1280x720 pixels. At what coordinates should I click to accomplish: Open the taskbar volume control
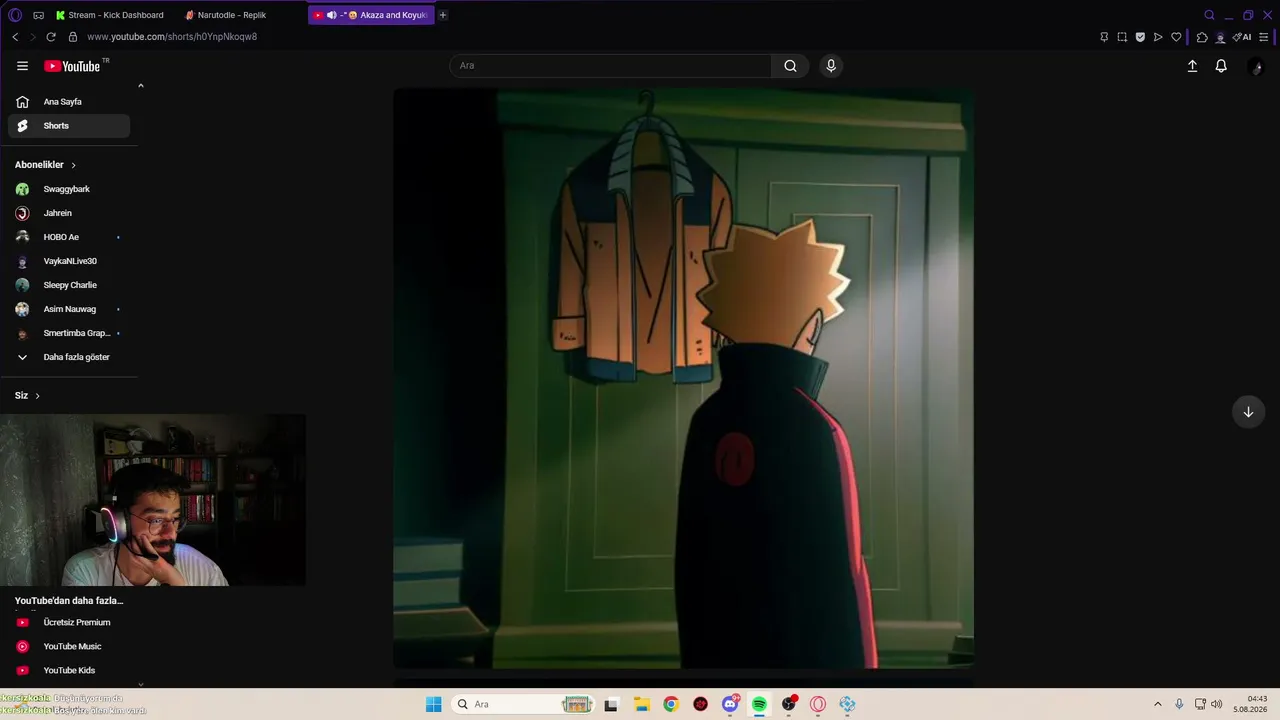(1216, 704)
